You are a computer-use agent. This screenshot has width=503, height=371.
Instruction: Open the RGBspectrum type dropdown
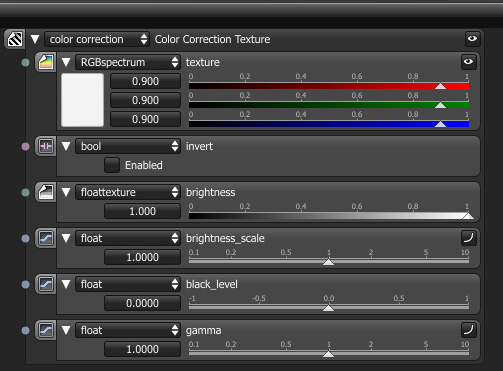click(128, 62)
